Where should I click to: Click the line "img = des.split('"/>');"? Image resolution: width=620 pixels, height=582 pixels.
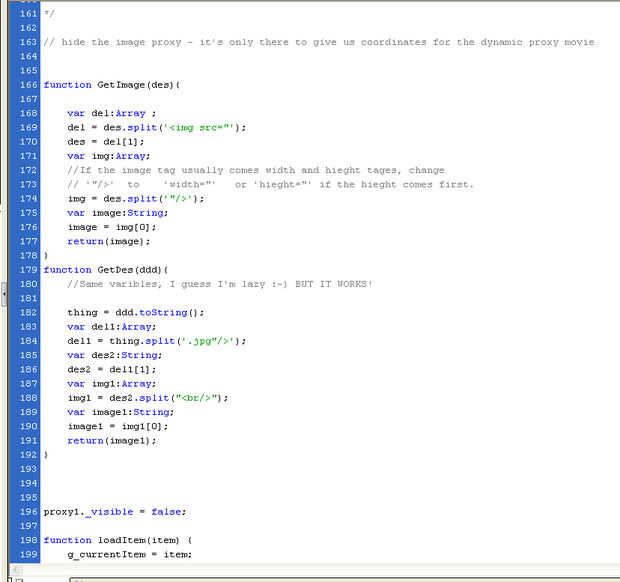click(136, 199)
